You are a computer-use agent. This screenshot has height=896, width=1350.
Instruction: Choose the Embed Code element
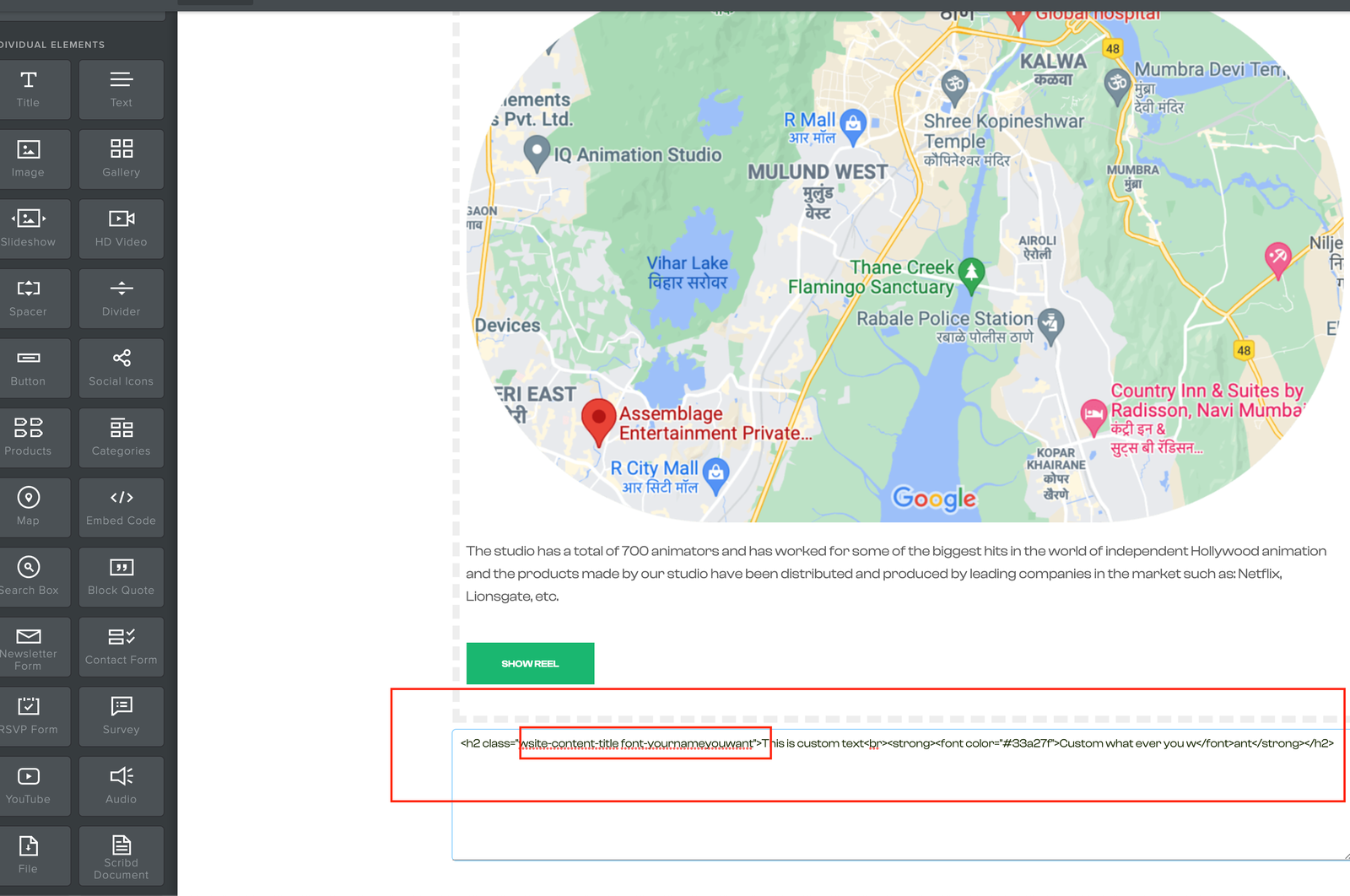tap(121, 507)
